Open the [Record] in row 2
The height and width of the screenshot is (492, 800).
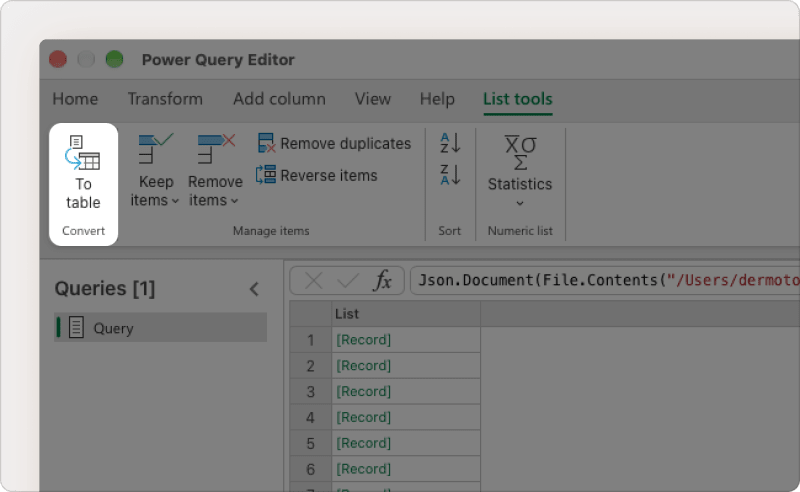[363, 365]
